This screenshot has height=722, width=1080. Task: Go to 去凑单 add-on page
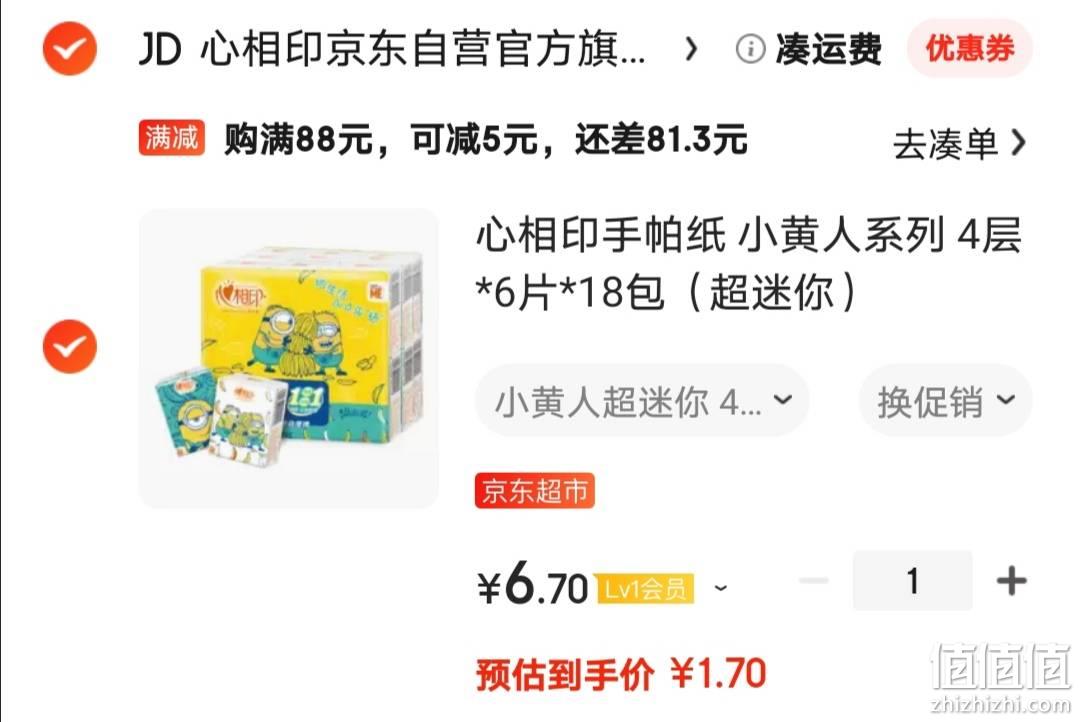tap(945, 144)
